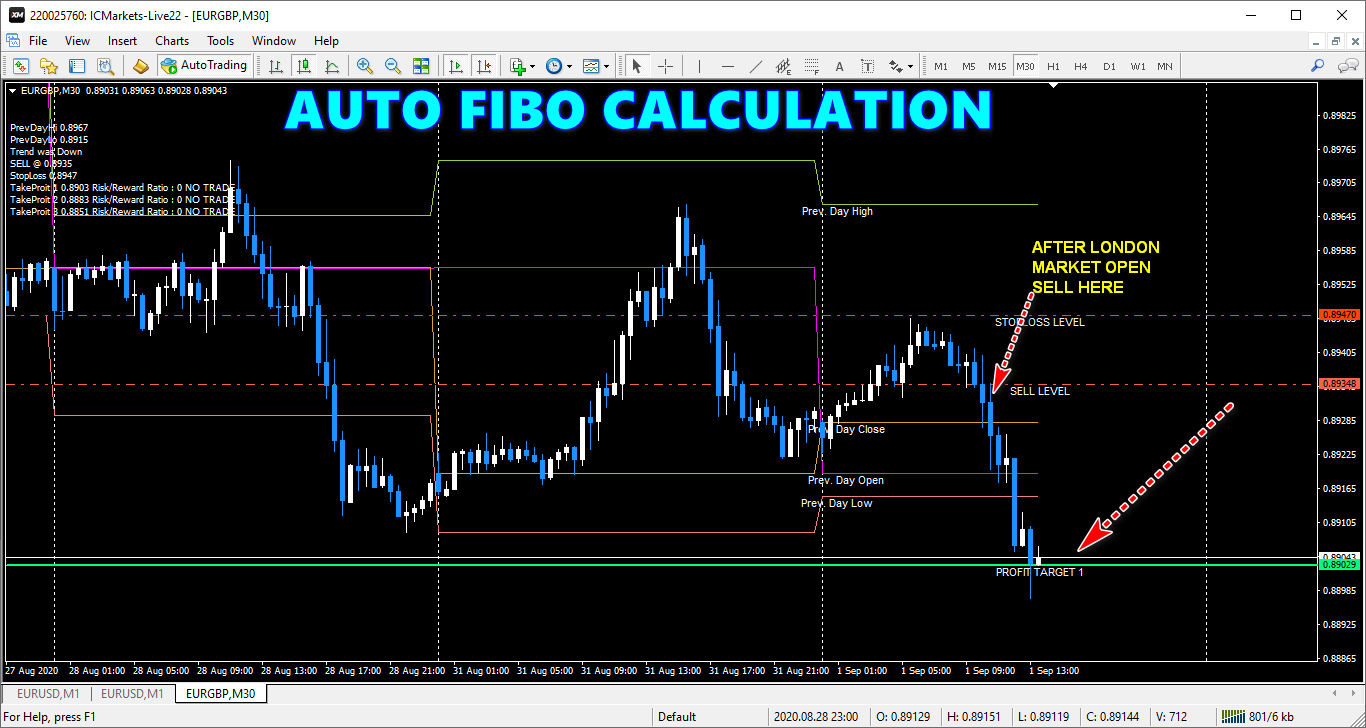Image resolution: width=1366 pixels, height=728 pixels.
Task: Switch chart to bar chart style
Action: click(276, 66)
